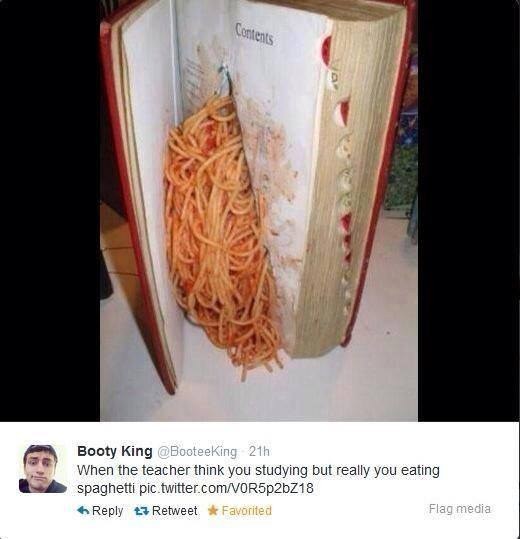Click the Retweet arrows icon
The image size is (520, 539).
(141, 511)
